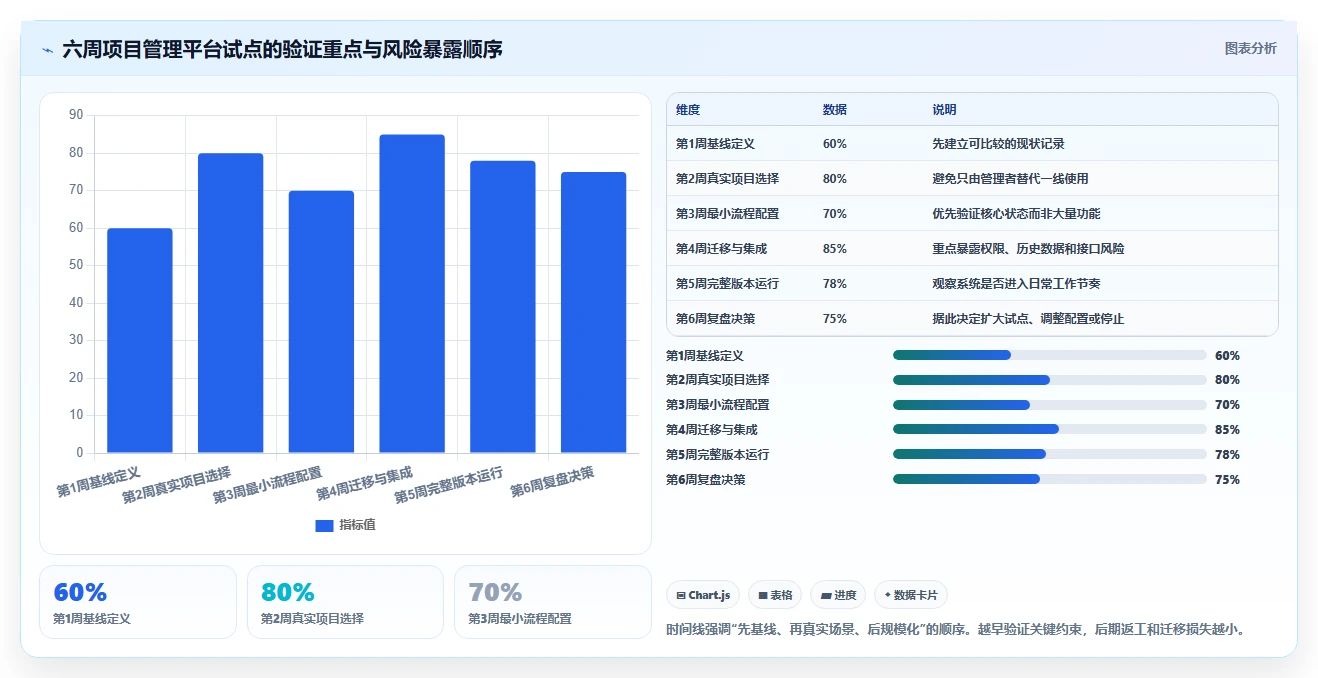
Task: Open the 80% 第2周真实项目选择 stat card
Action: click(x=345, y=602)
